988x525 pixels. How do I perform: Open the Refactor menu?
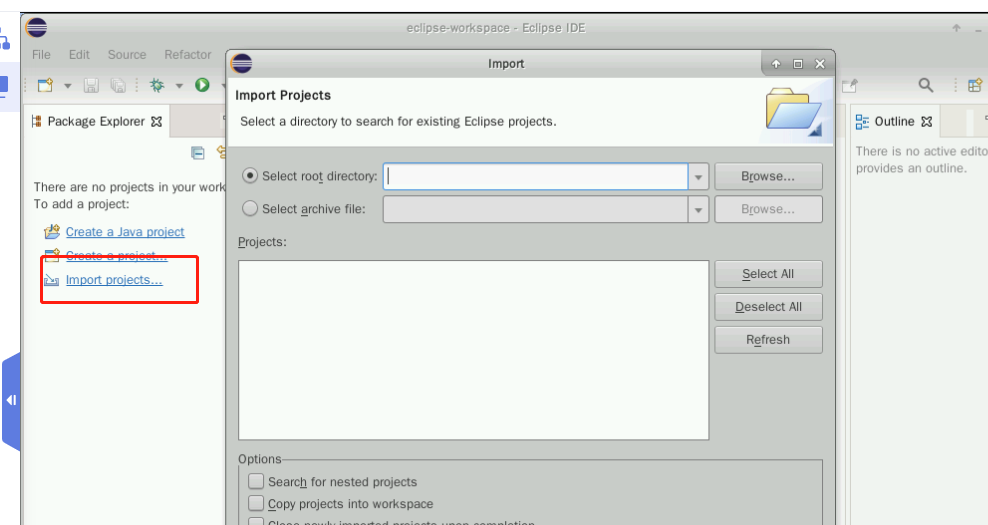(188, 55)
